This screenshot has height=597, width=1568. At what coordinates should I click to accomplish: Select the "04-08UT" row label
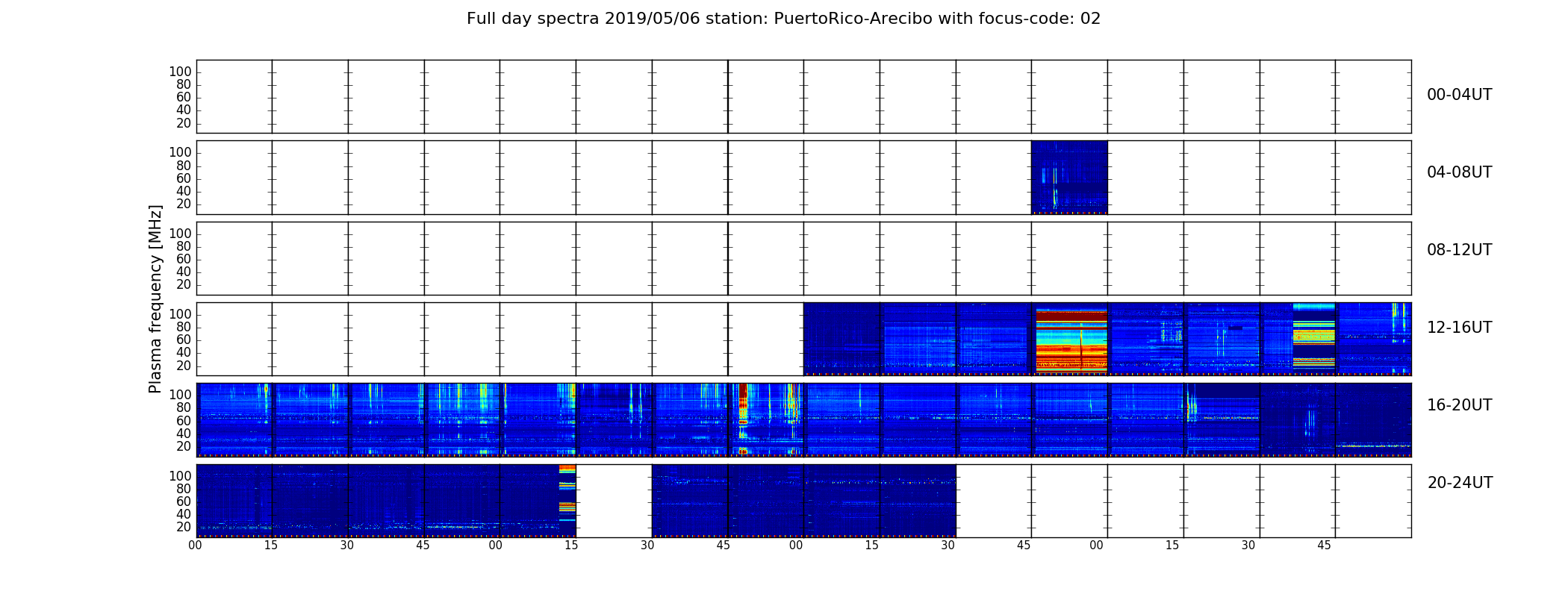coord(1459,172)
